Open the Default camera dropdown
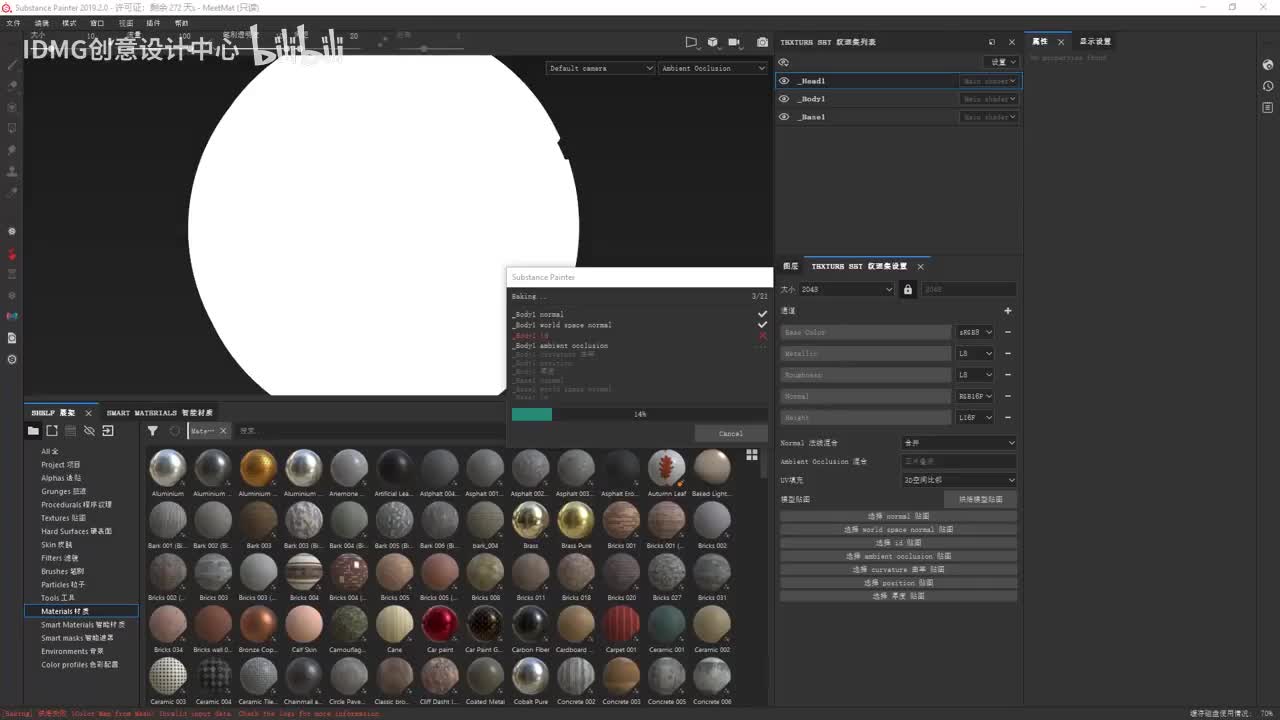This screenshot has width=1280, height=720. click(x=600, y=68)
